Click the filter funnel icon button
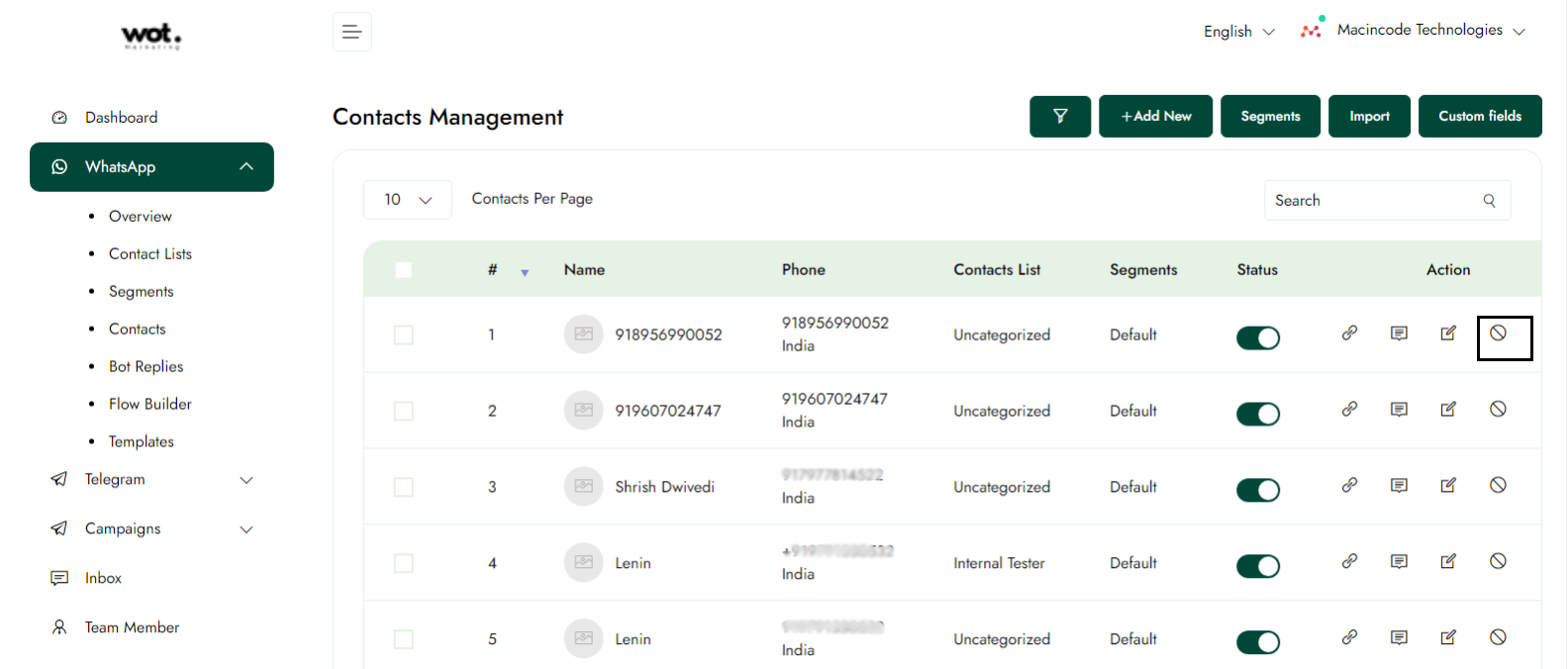The height and width of the screenshot is (669, 1568). (x=1059, y=117)
